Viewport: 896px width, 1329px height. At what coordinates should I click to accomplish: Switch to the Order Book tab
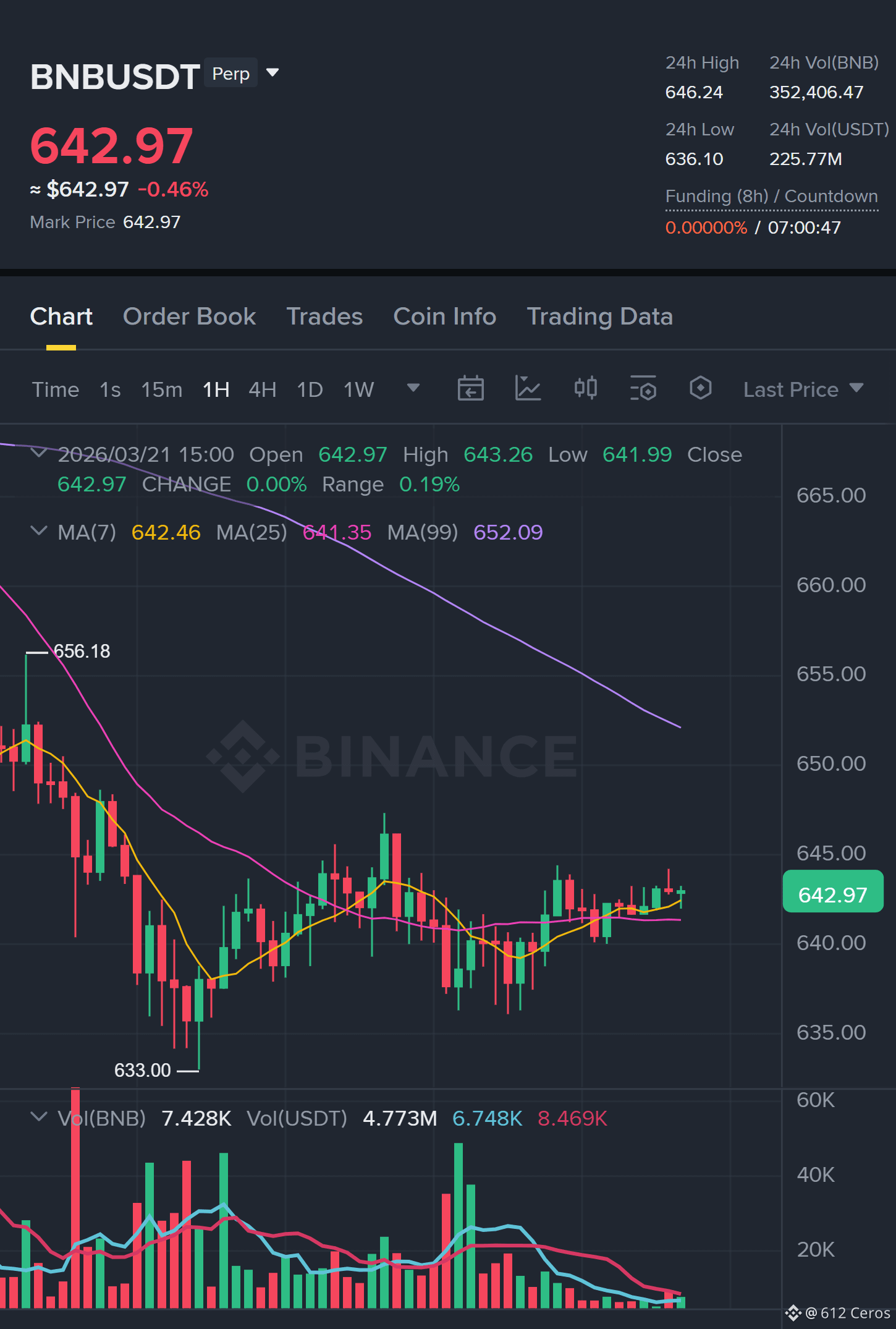[189, 316]
